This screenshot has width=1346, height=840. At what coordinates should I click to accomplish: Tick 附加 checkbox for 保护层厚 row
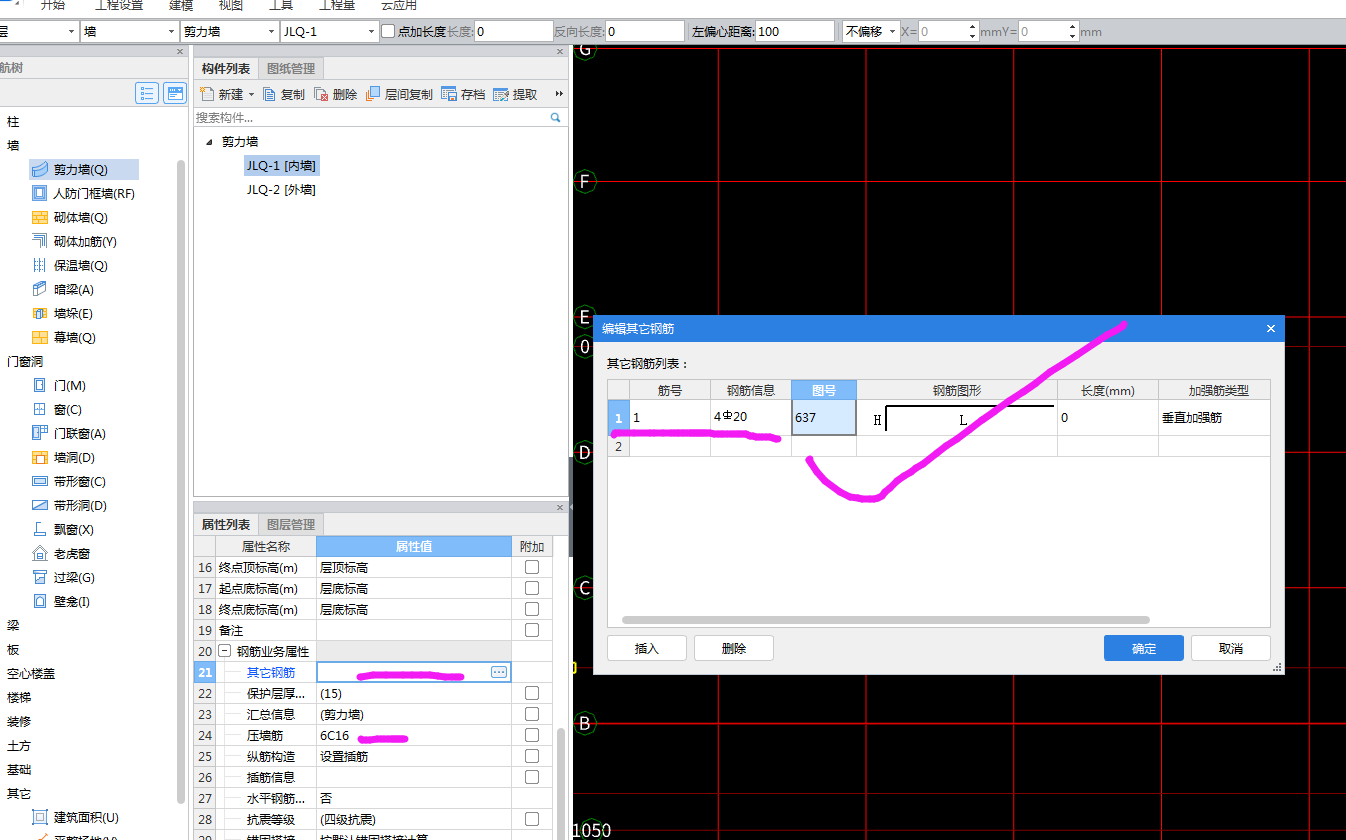pyautogui.click(x=532, y=693)
